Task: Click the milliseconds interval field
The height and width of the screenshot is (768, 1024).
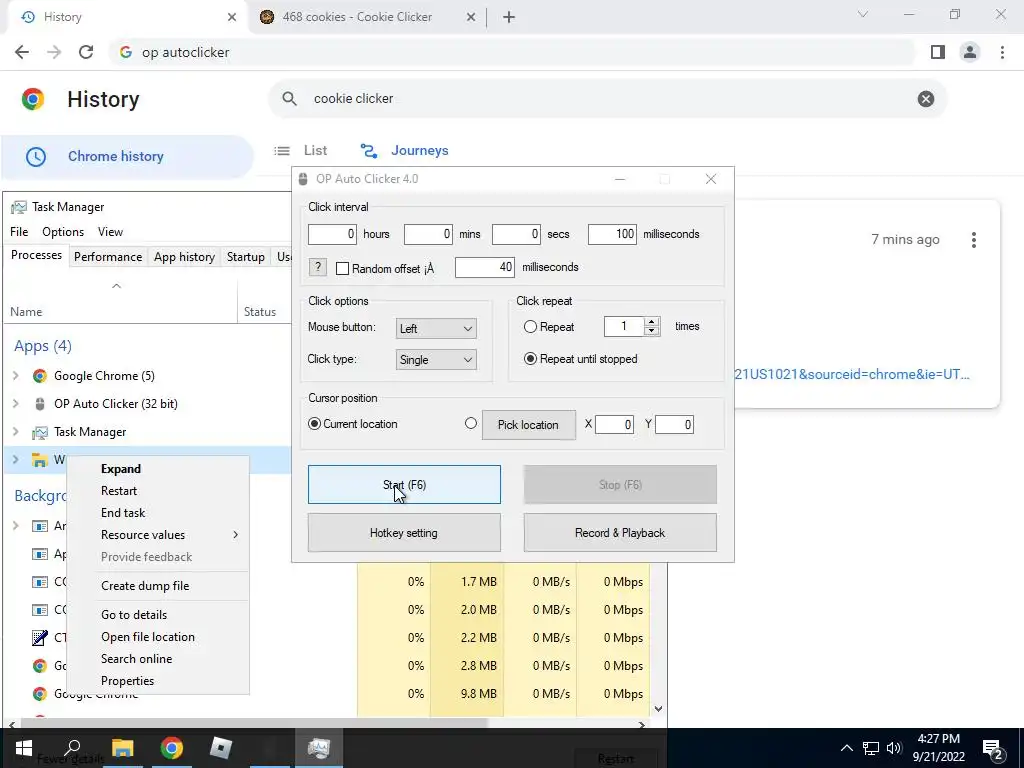Action: [613, 234]
